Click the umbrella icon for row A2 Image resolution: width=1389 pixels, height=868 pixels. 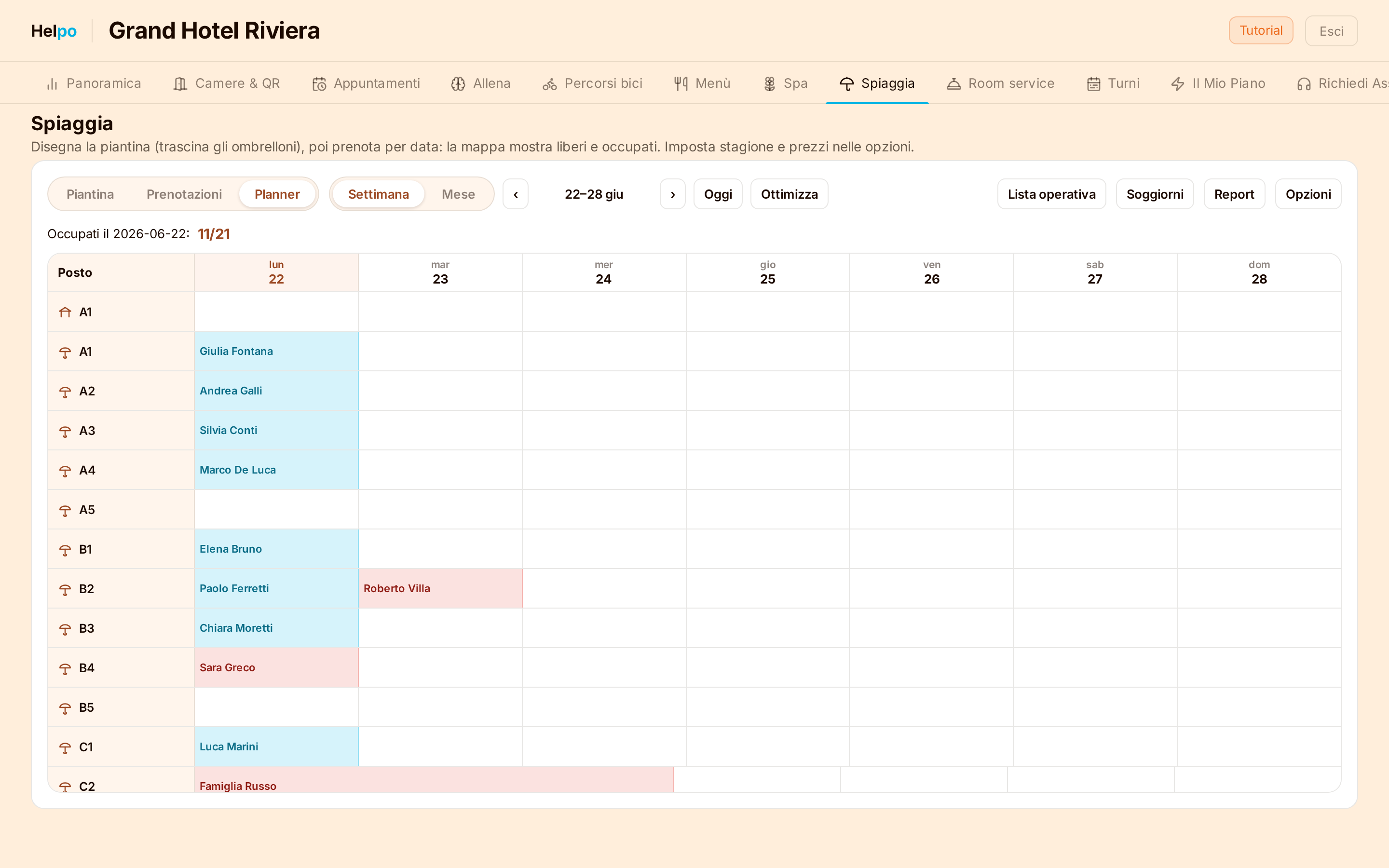pos(65,392)
